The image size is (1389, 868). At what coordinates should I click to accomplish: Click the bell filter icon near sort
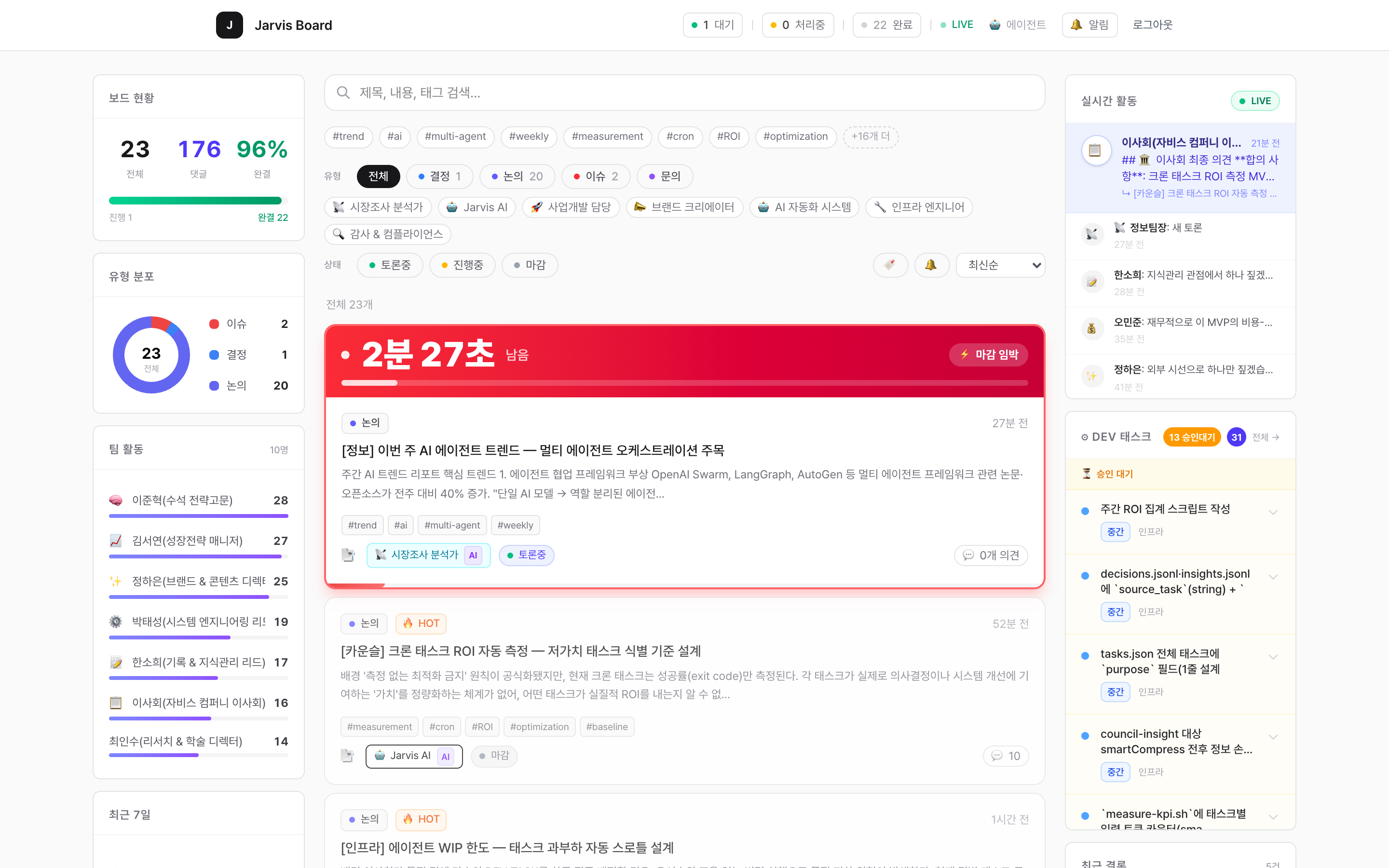931,265
